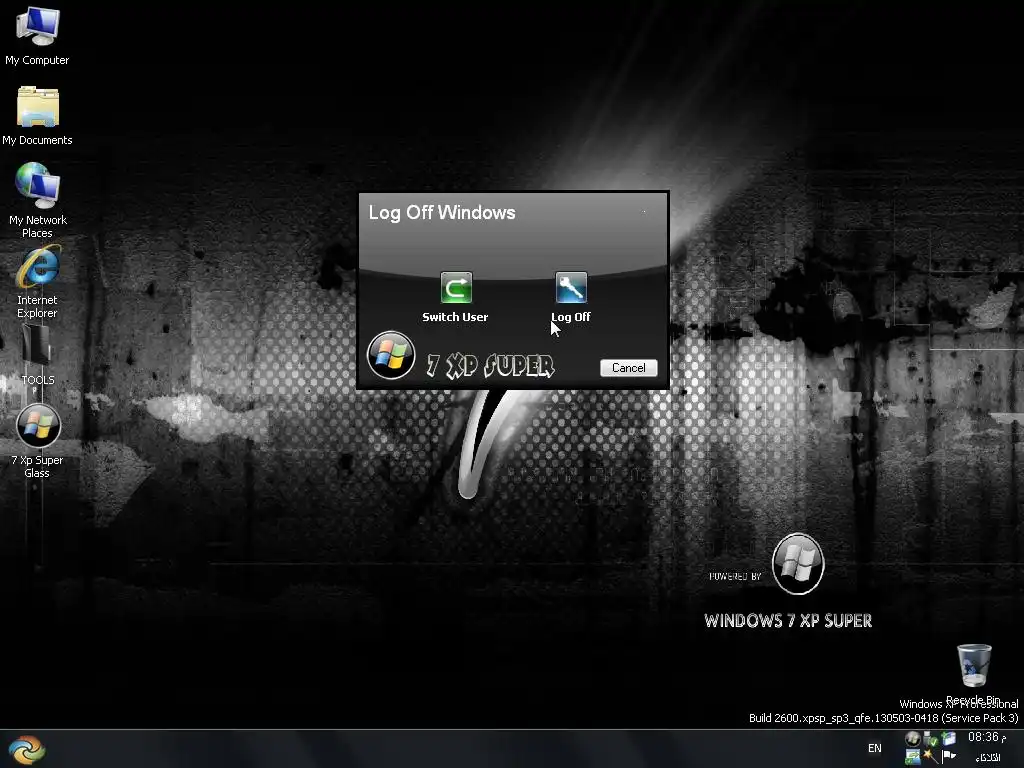The image size is (1024, 768).
Task: Click the Log Off key icon
Action: coord(571,287)
